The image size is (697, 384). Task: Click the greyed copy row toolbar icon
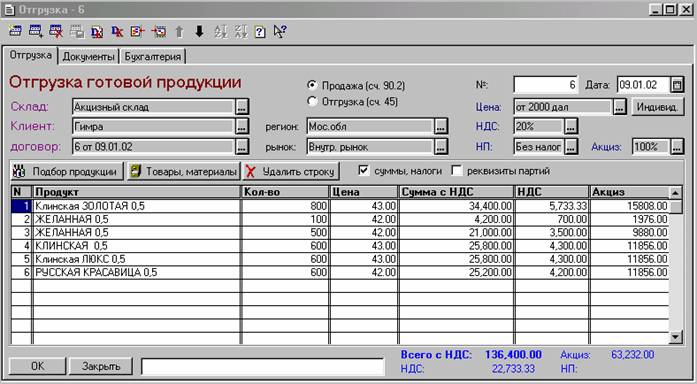76,31
